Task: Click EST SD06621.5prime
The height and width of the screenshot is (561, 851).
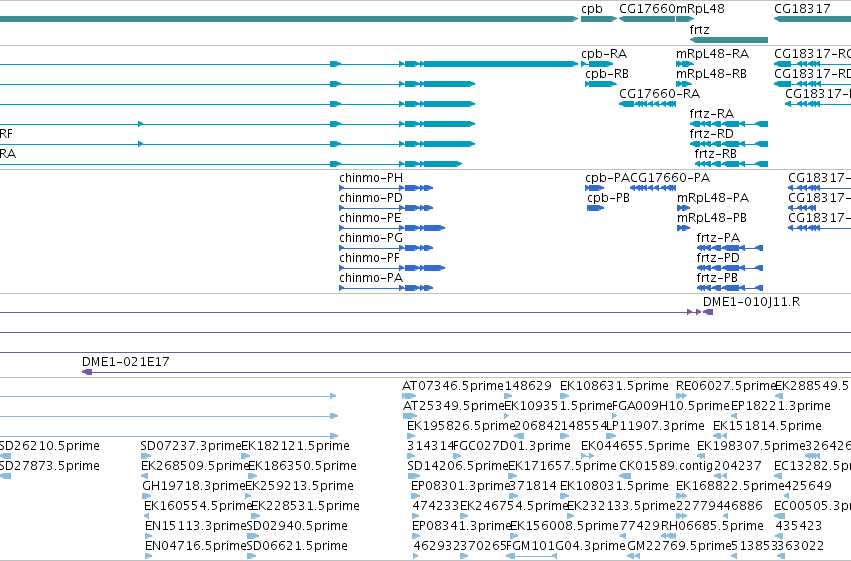Action: pos(251,556)
